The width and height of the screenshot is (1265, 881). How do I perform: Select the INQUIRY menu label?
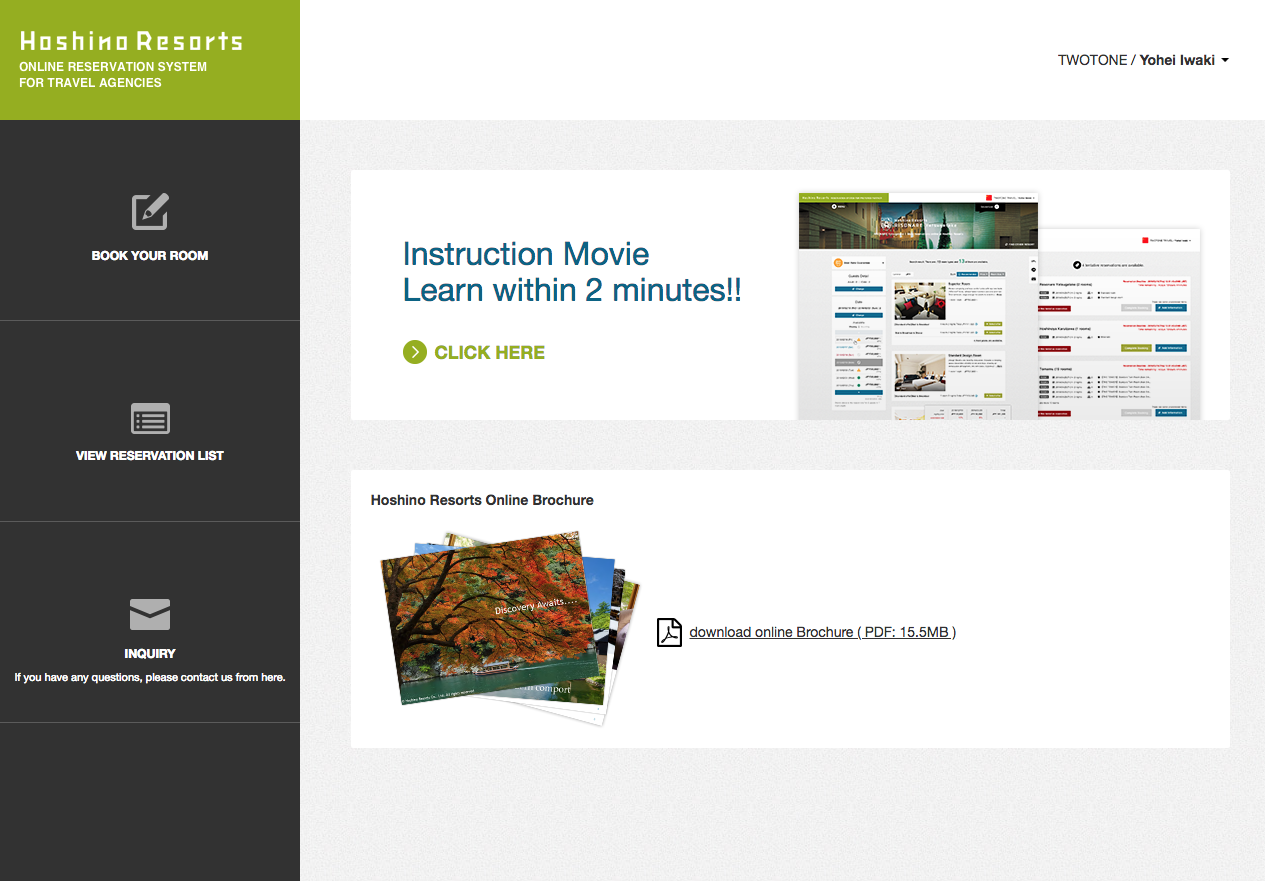150,654
